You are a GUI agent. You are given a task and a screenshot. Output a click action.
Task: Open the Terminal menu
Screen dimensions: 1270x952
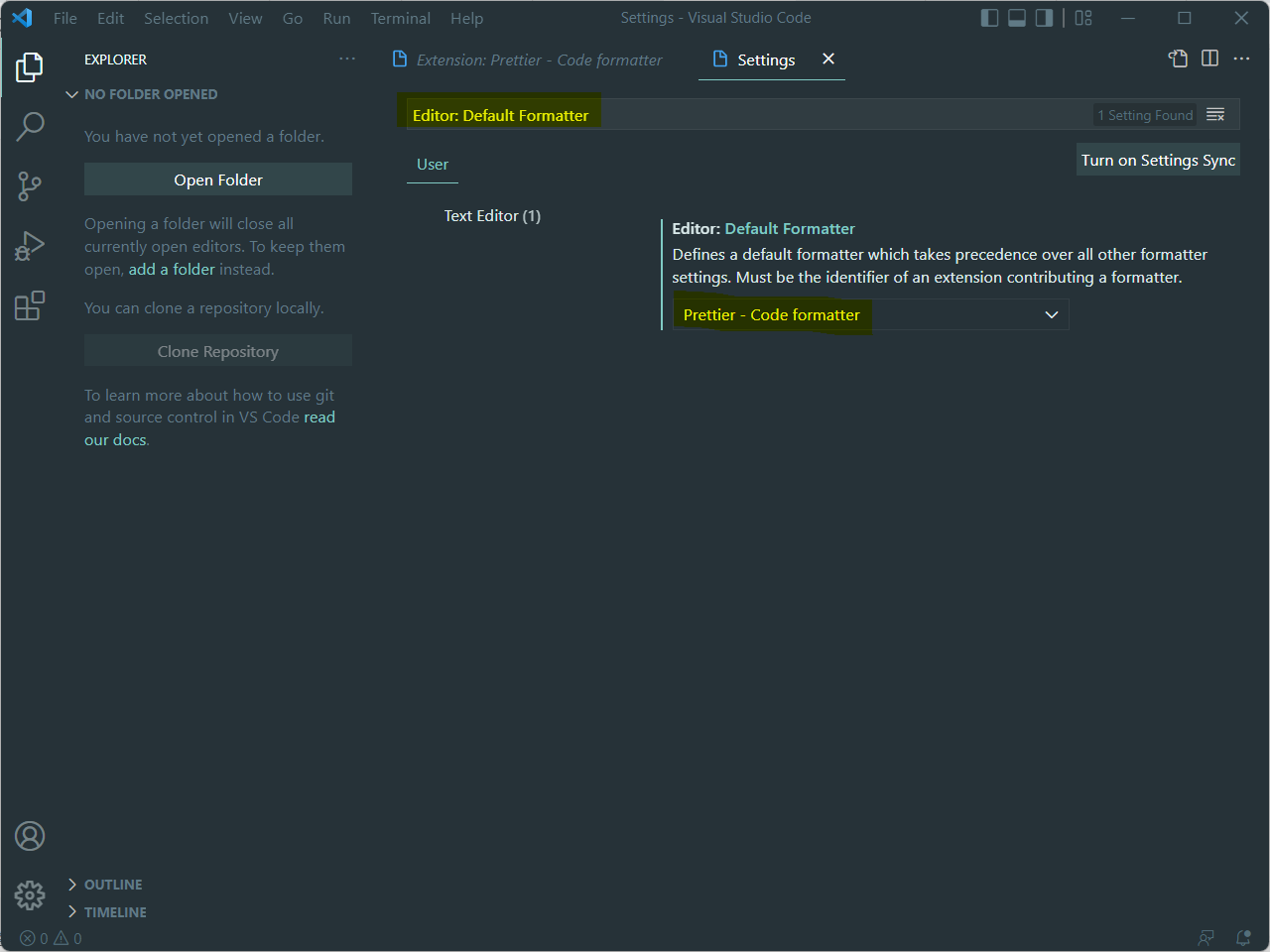[401, 18]
